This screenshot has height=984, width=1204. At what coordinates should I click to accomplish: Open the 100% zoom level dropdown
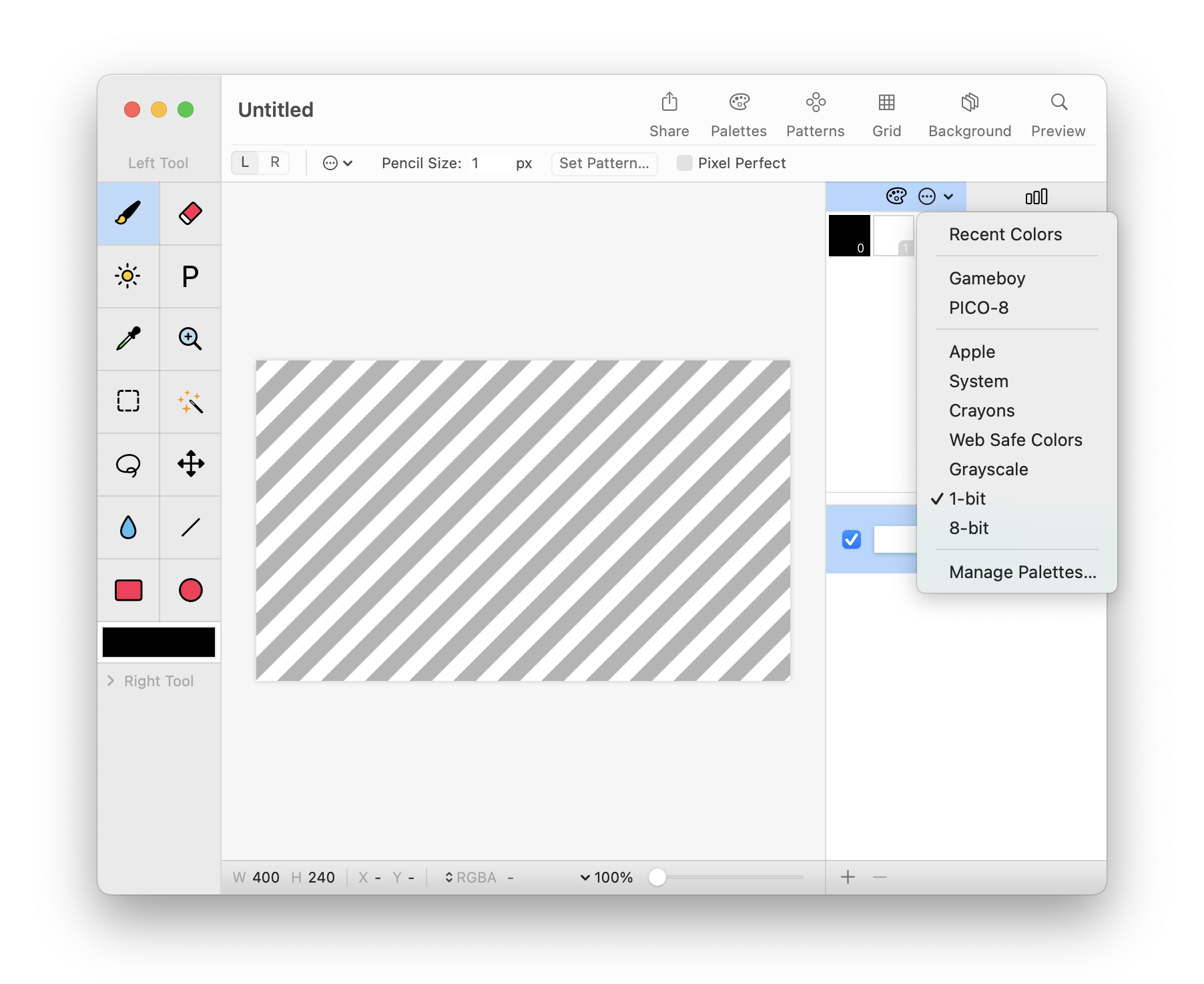(606, 877)
